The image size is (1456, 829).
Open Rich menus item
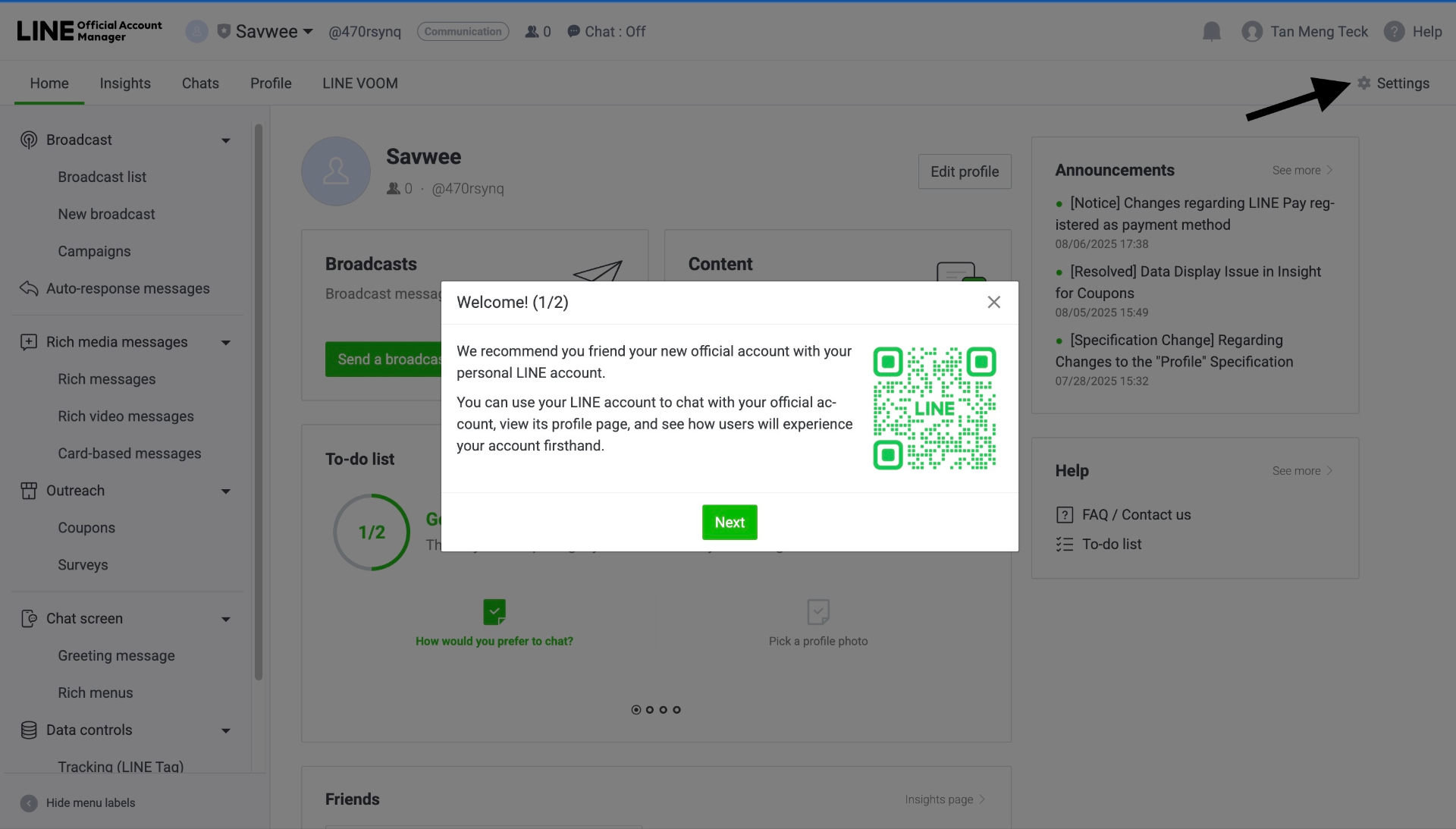[96, 692]
